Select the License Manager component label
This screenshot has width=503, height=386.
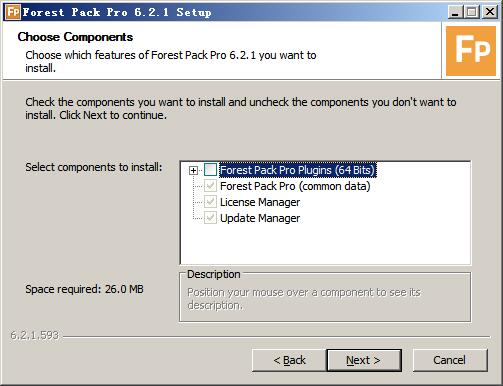260,202
